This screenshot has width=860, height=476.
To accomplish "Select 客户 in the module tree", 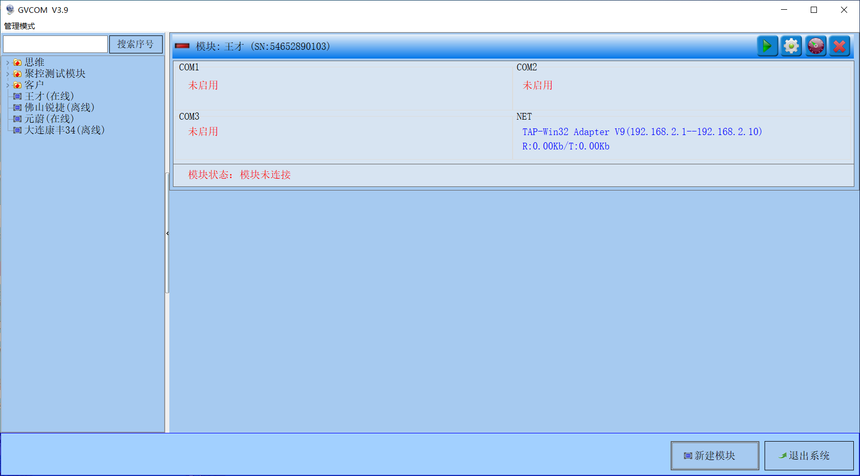I will point(34,86).
